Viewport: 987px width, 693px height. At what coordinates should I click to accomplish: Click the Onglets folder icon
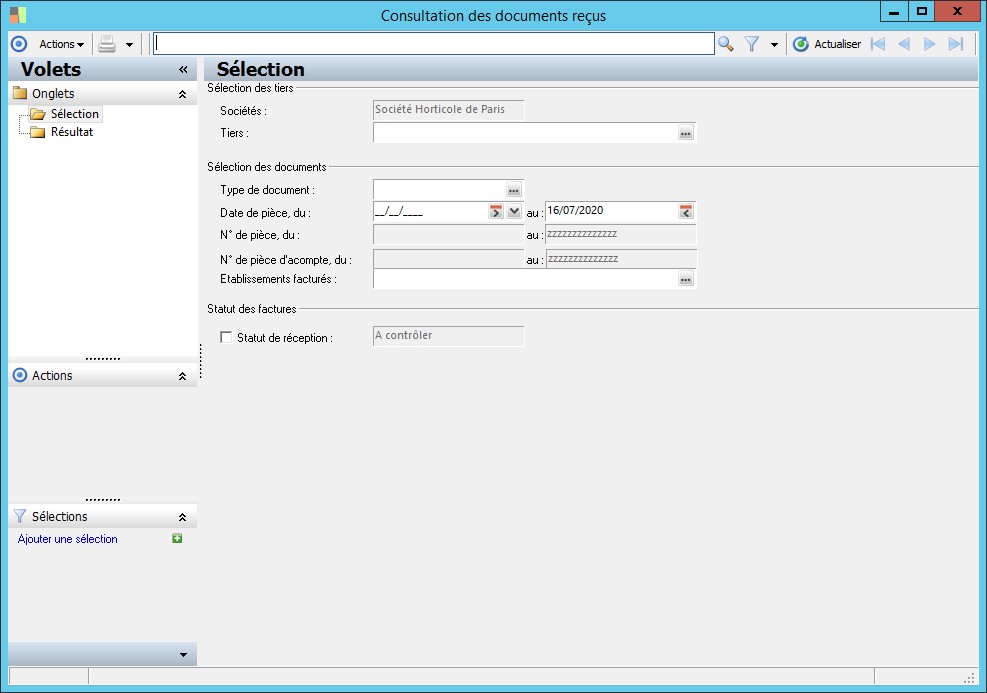[x=20, y=93]
